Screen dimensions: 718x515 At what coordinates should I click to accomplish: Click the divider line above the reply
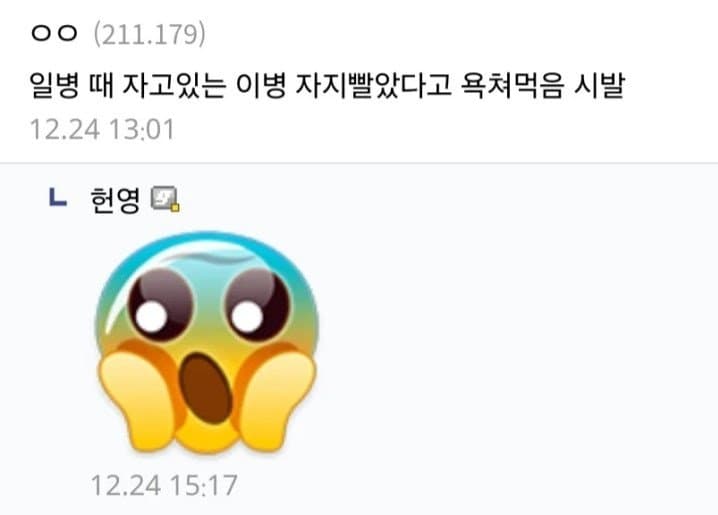pyautogui.click(x=359, y=163)
